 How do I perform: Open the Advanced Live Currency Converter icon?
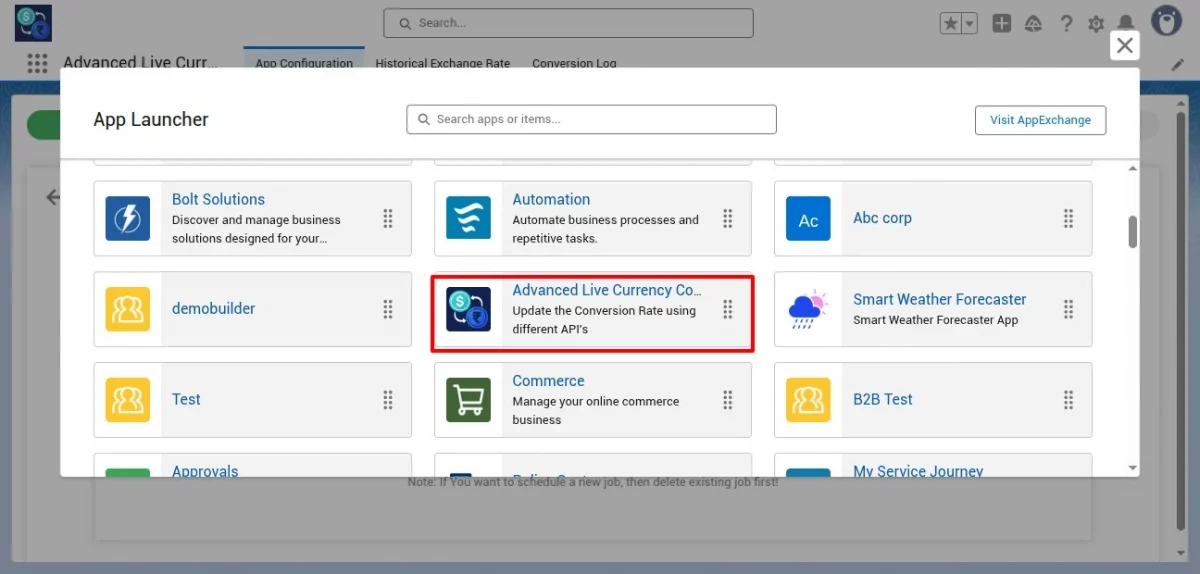point(468,309)
